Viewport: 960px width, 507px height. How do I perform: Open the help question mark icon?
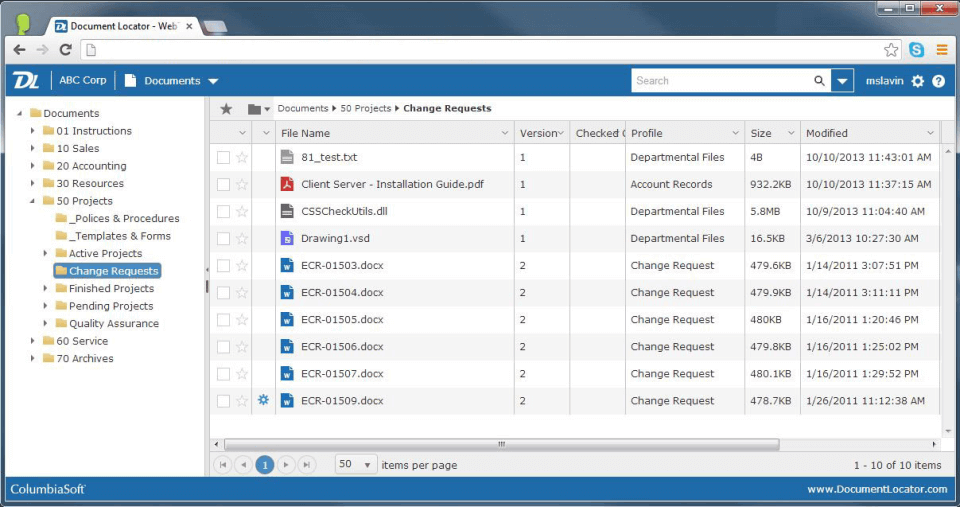938,81
